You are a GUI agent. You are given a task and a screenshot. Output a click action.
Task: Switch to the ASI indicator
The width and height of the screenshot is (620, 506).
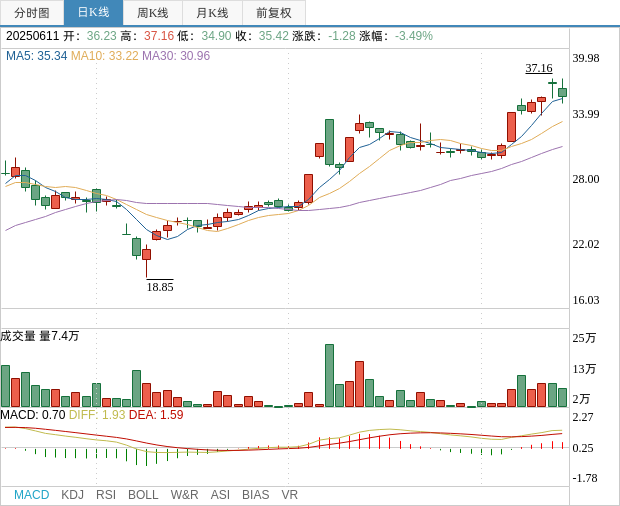coord(220,495)
